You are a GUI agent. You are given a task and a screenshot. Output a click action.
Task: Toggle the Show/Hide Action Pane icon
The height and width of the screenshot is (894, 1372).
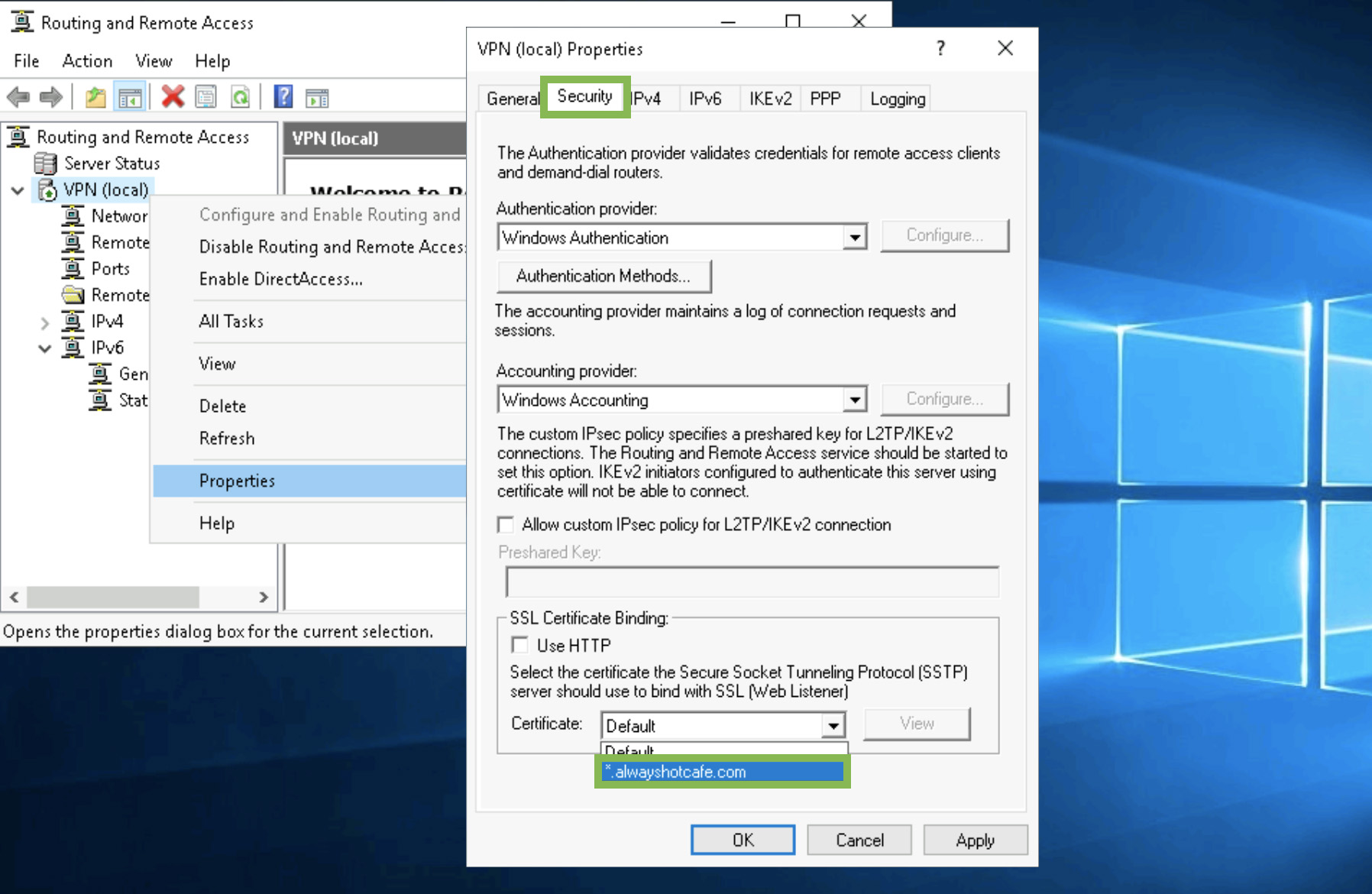point(317,97)
